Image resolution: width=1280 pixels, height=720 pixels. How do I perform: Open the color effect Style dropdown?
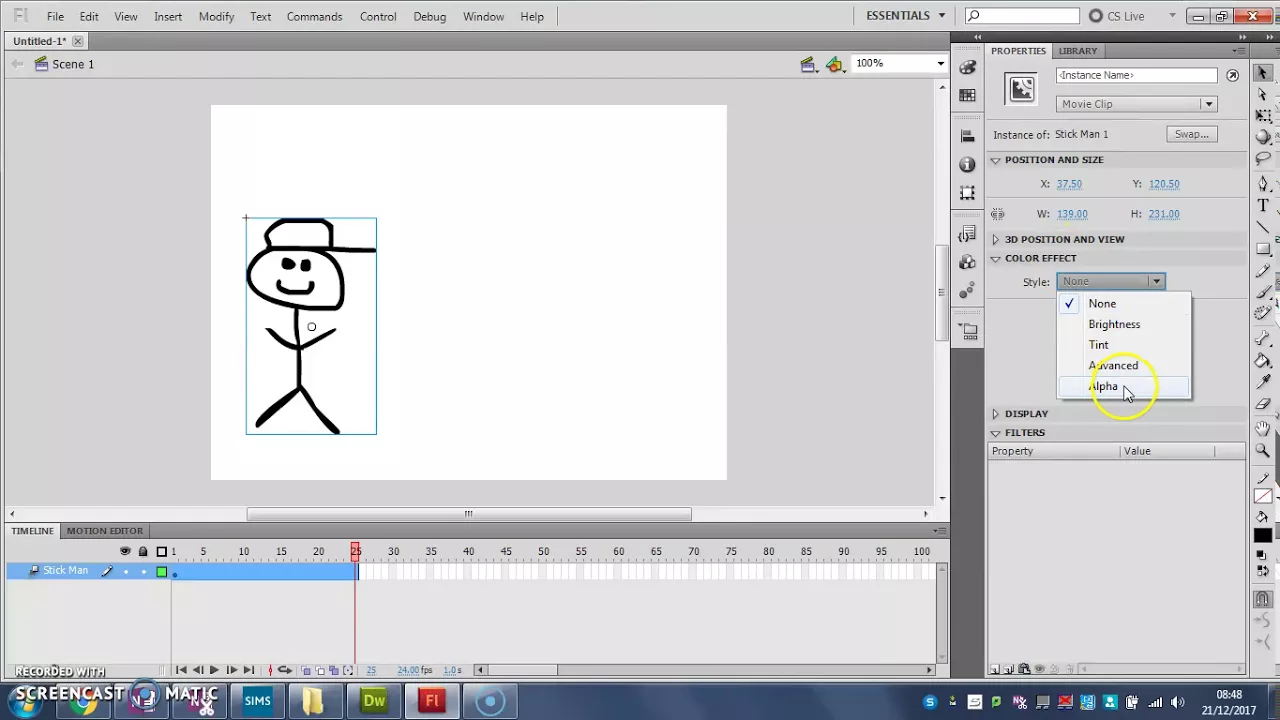pyautogui.click(x=1111, y=281)
